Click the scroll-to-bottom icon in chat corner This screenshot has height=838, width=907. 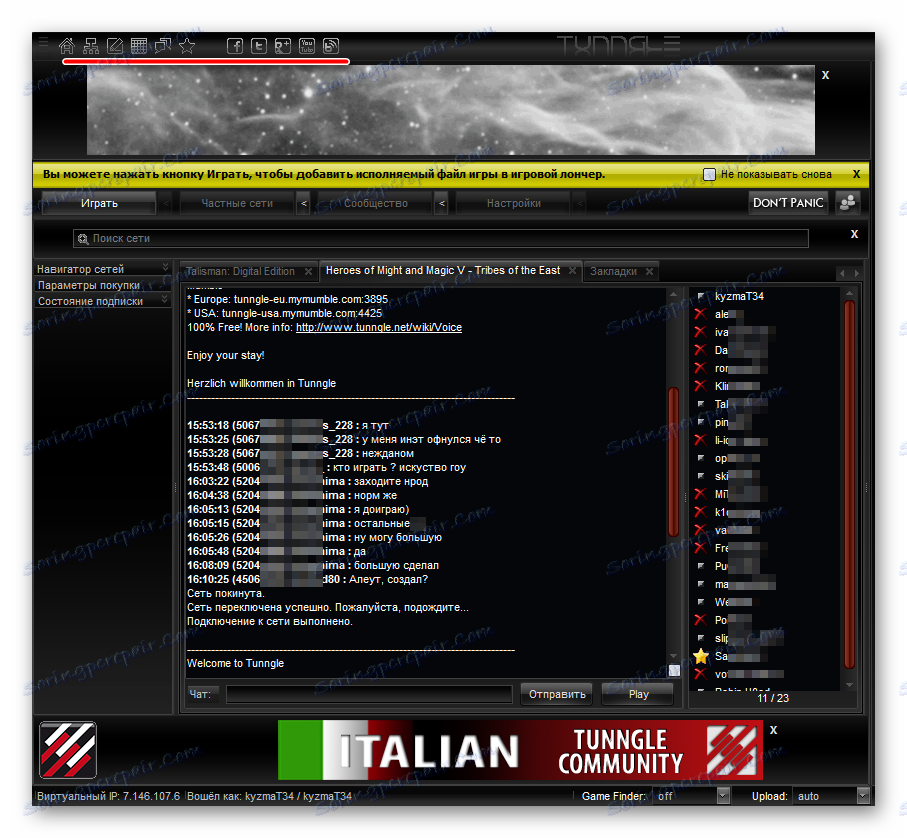coord(674,670)
